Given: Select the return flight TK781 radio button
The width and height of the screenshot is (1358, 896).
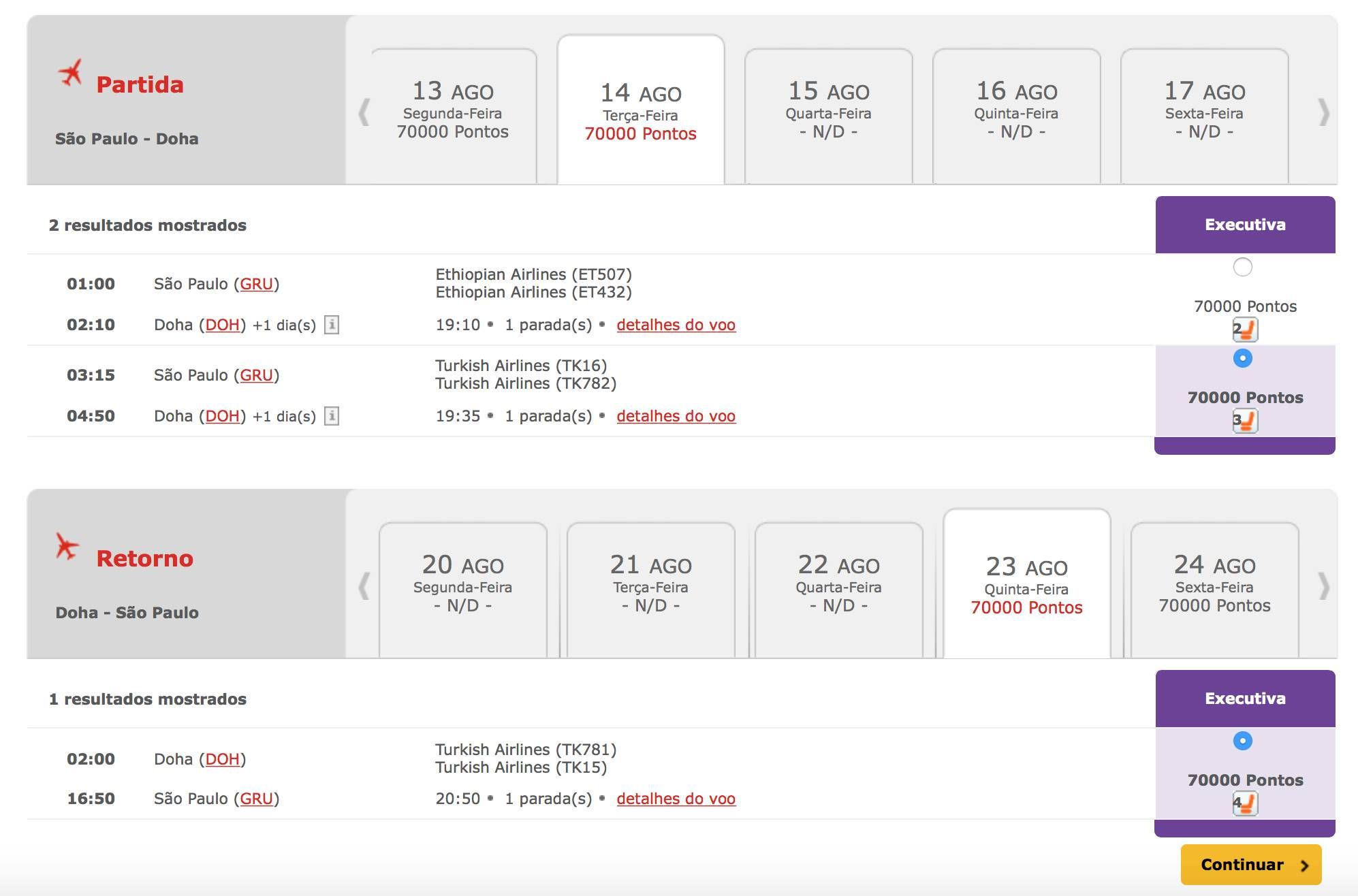Looking at the screenshot, I should pyautogui.click(x=1243, y=741).
